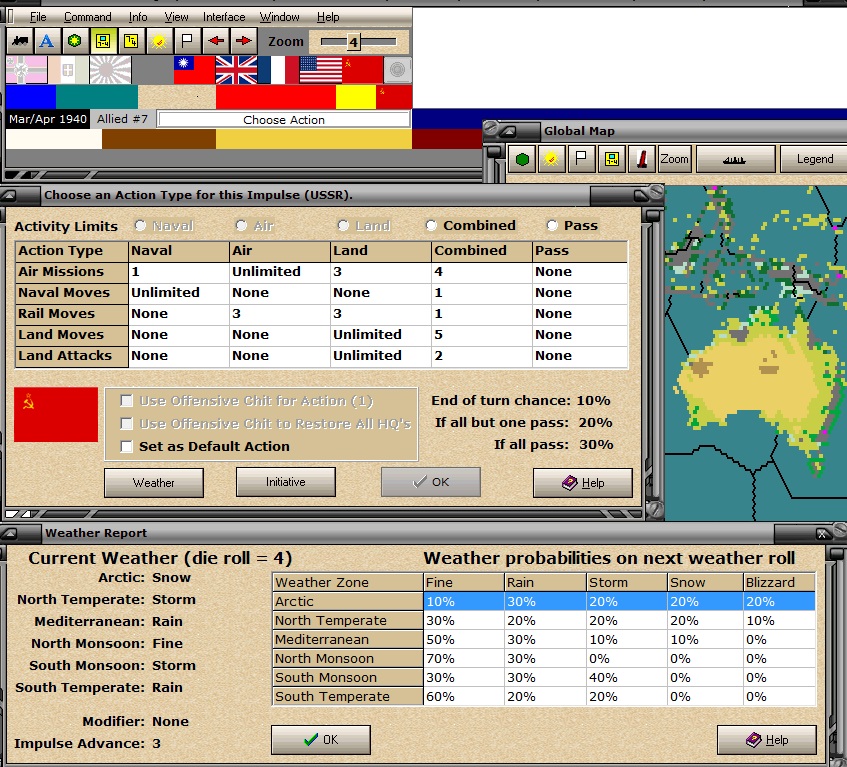
Task: Click the Zoom slider handle showing 4
Action: (353, 42)
